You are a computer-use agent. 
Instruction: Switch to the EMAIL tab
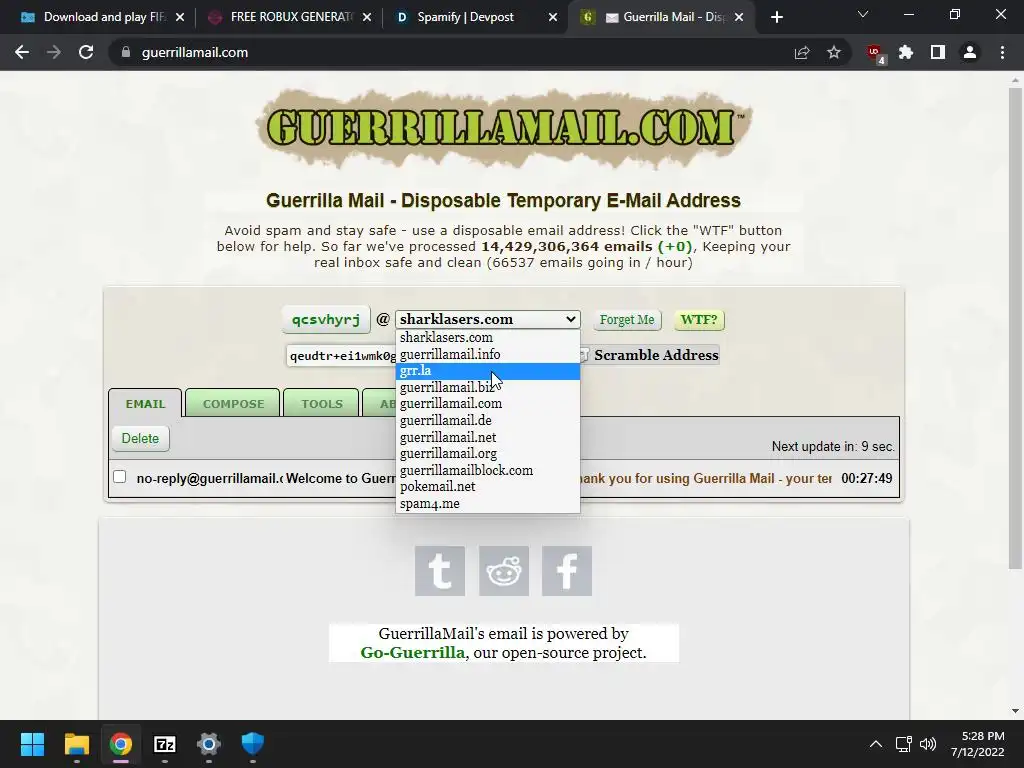pos(146,404)
